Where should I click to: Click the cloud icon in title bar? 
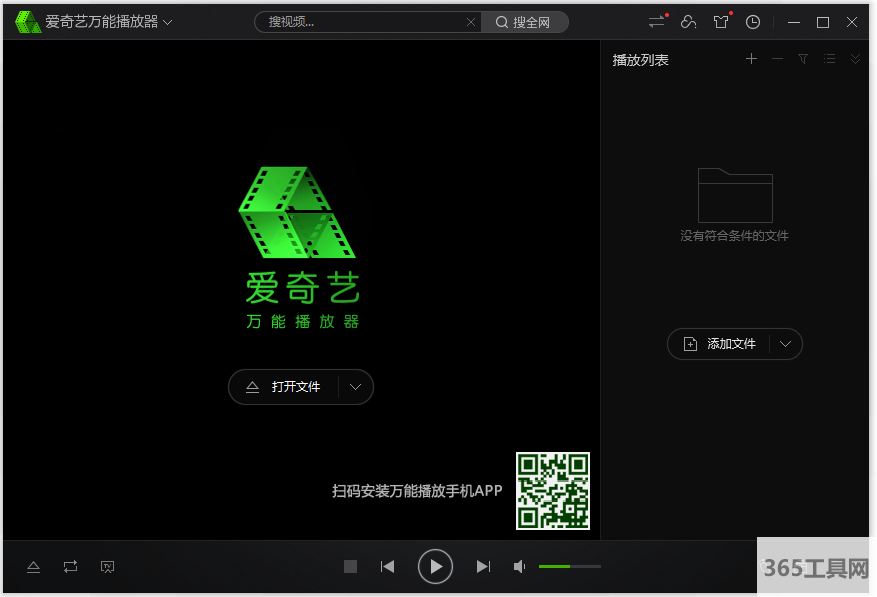click(688, 22)
